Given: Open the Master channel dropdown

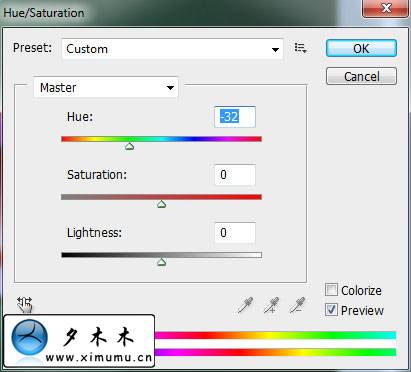Looking at the screenshot, I should coord(106,88).
